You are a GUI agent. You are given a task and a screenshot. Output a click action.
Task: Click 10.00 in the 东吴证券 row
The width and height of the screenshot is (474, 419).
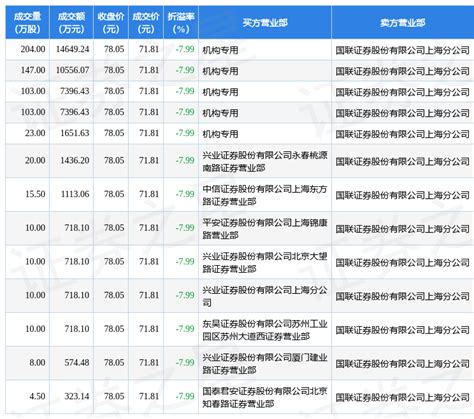[35, 329]
